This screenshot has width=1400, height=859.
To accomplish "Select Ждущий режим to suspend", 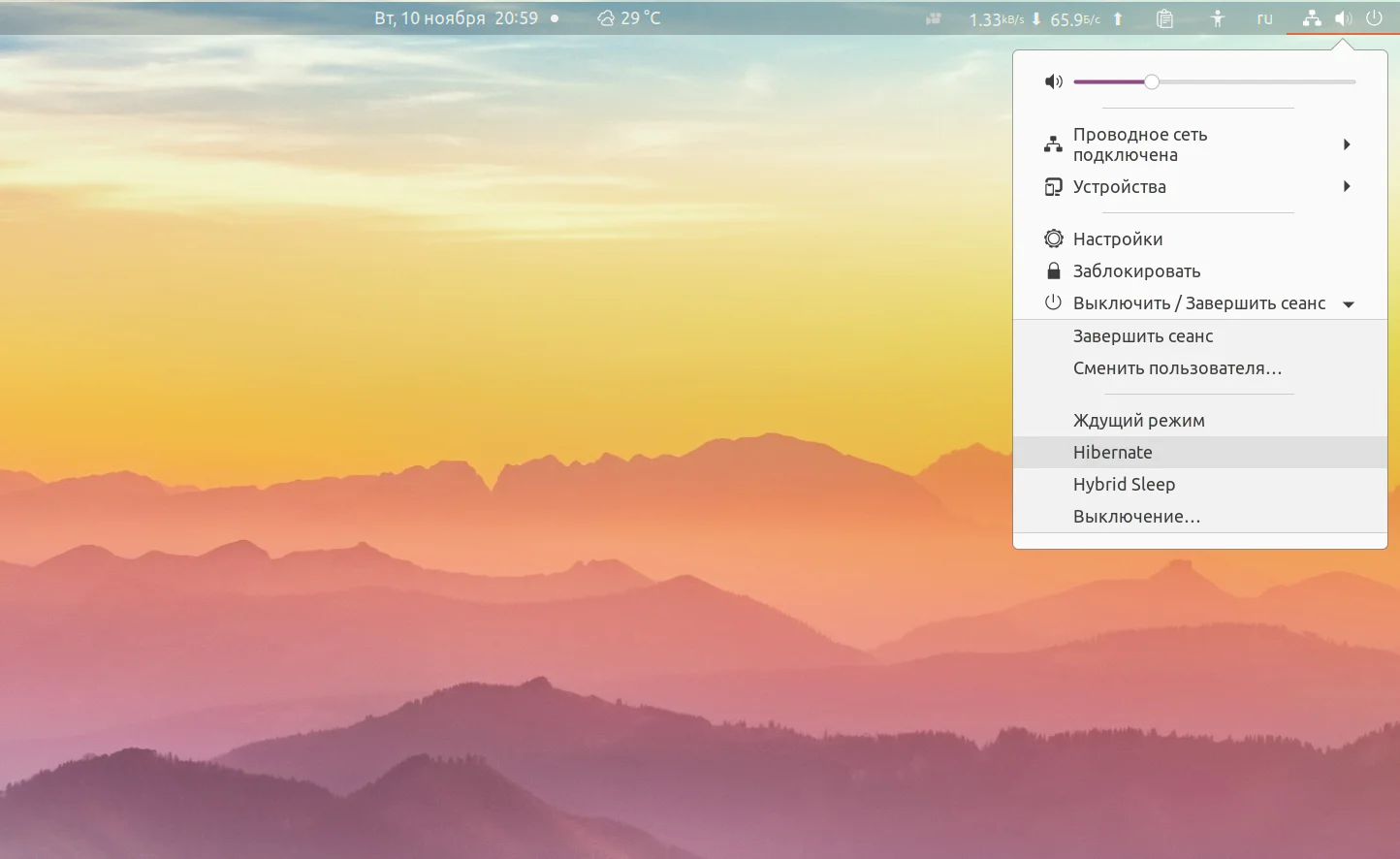I will [1138, 421].
